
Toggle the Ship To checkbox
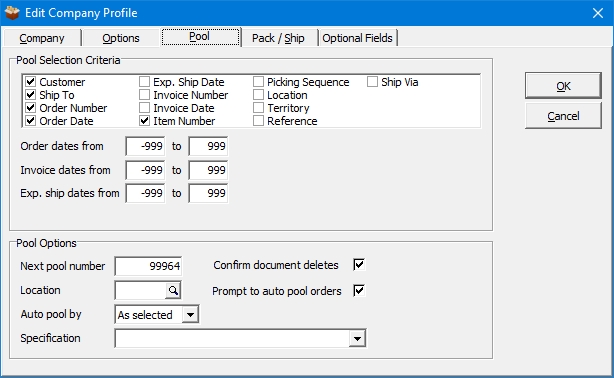pos(31,95)
